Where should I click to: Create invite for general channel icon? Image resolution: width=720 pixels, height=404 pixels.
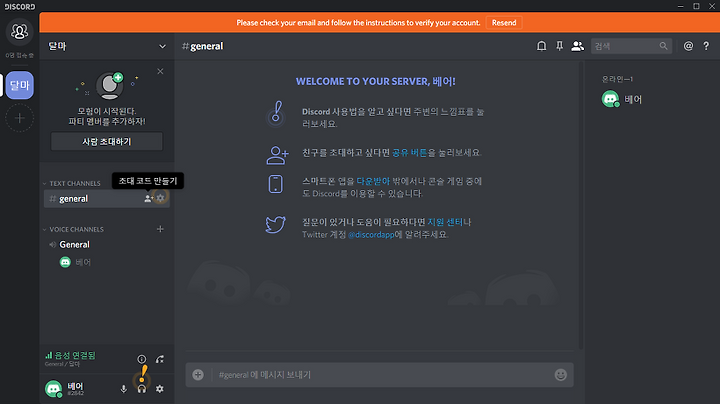(148, 198)
